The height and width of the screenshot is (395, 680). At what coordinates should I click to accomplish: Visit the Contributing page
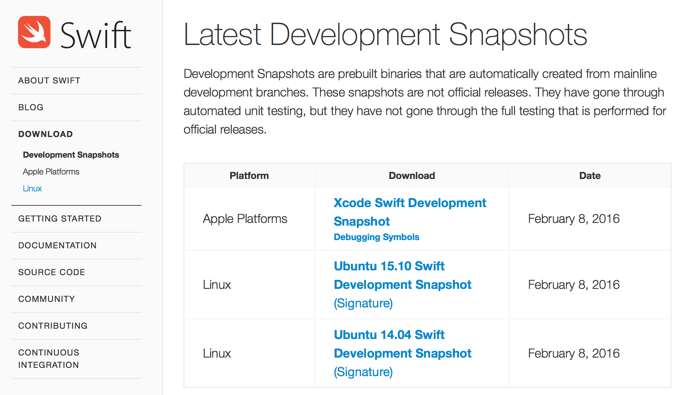click(53, 326)
